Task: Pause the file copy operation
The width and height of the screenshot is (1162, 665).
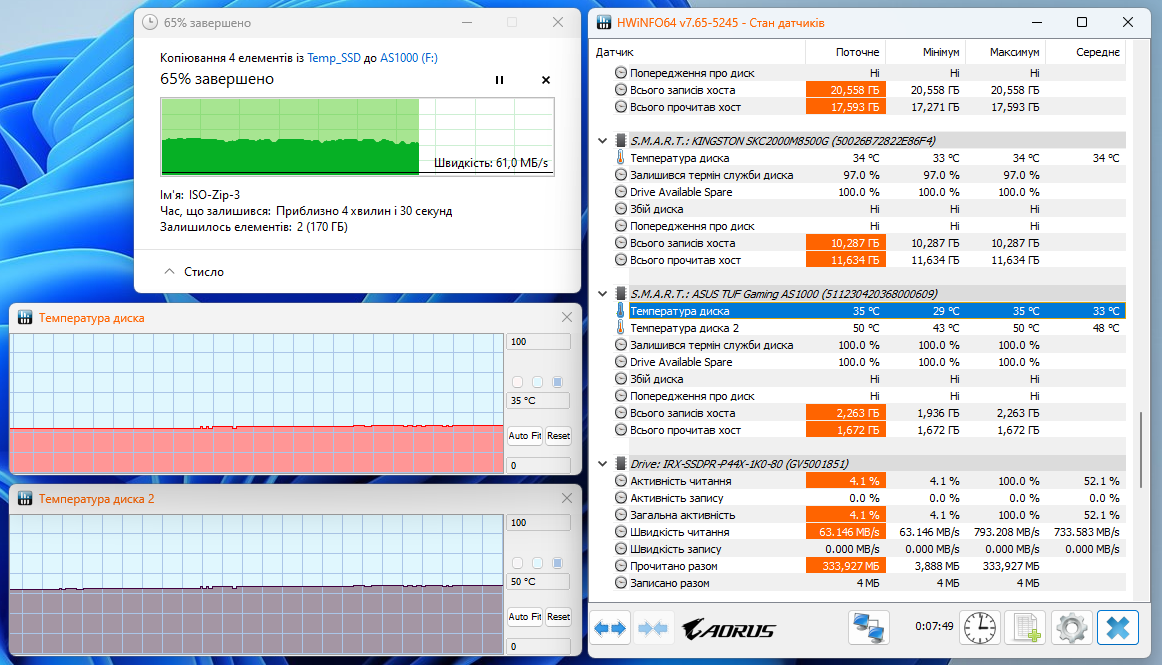Action: coord(499,80)
